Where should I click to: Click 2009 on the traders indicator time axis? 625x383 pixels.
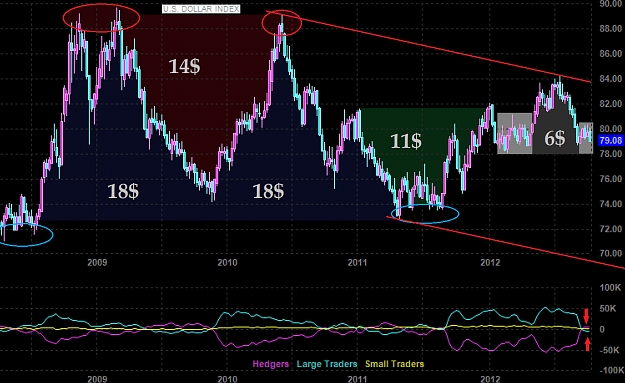tap(97, 379)
